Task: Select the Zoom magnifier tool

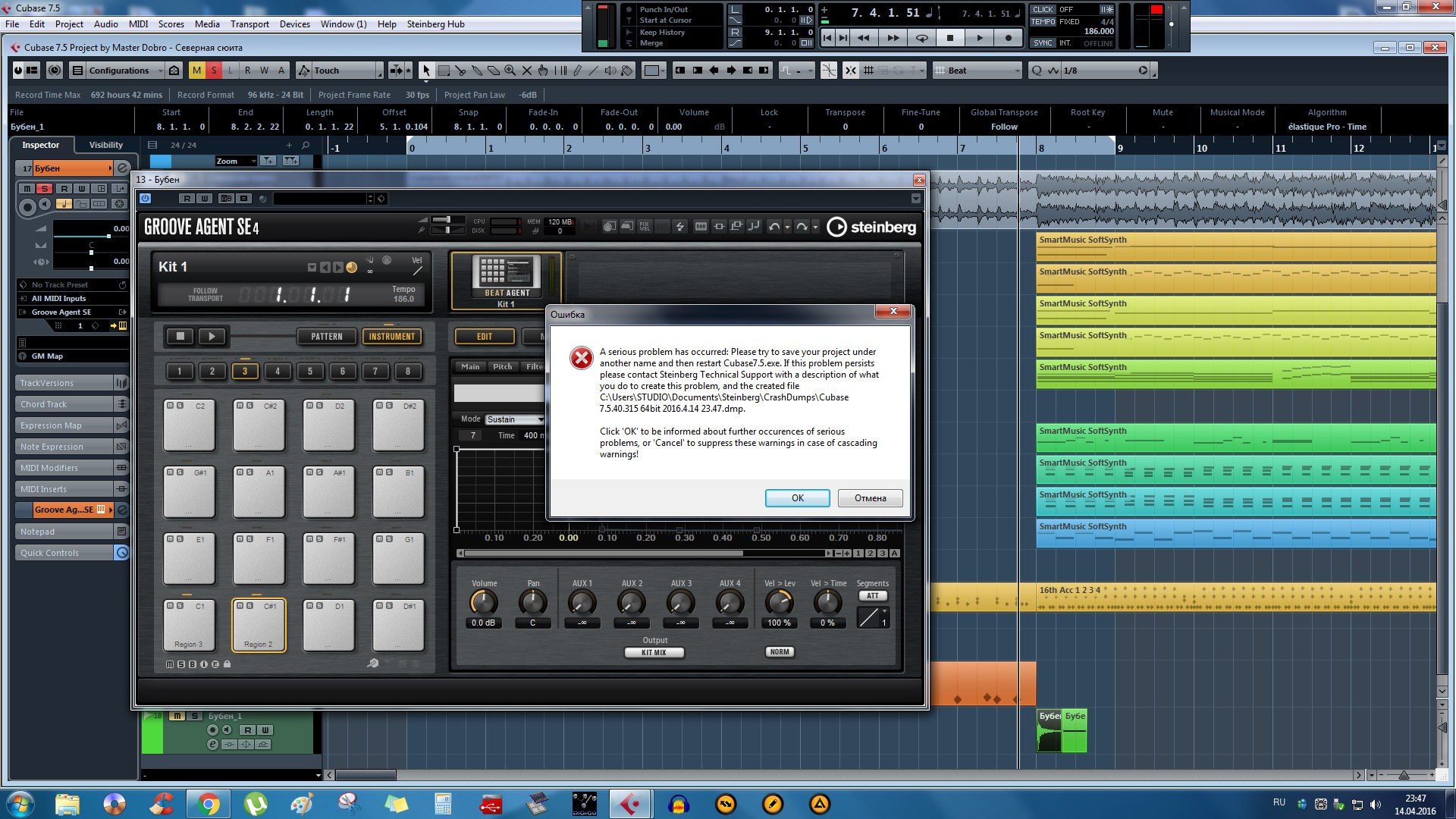Action: (510, 71)
